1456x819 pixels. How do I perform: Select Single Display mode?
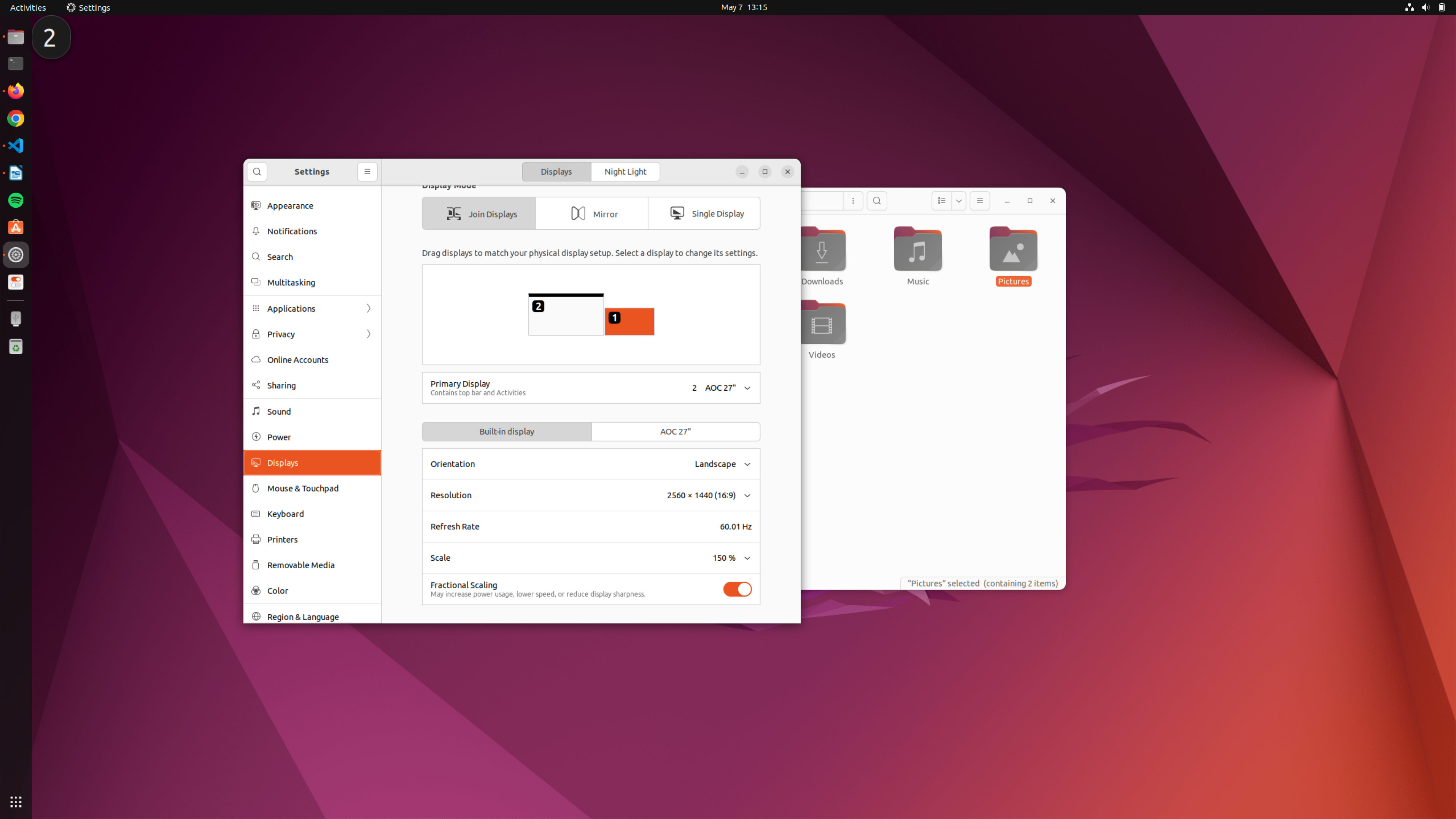click(x=704, y=214)
